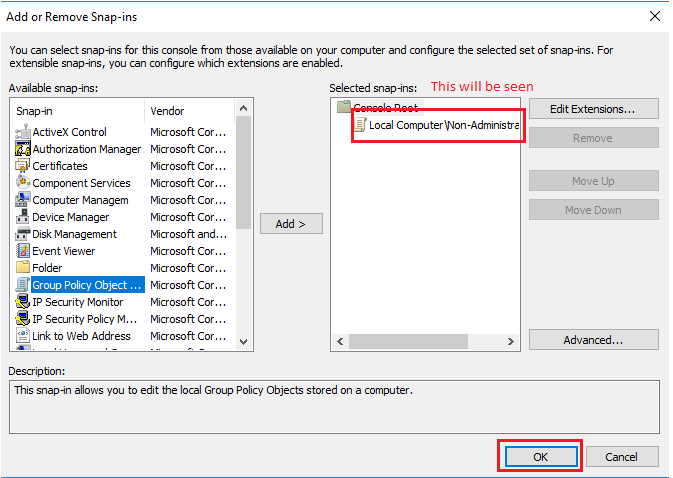Screen dimensions: 673x478
Task: Select Group Policy Object snap-in entry
Action: (x=85, y=285)
